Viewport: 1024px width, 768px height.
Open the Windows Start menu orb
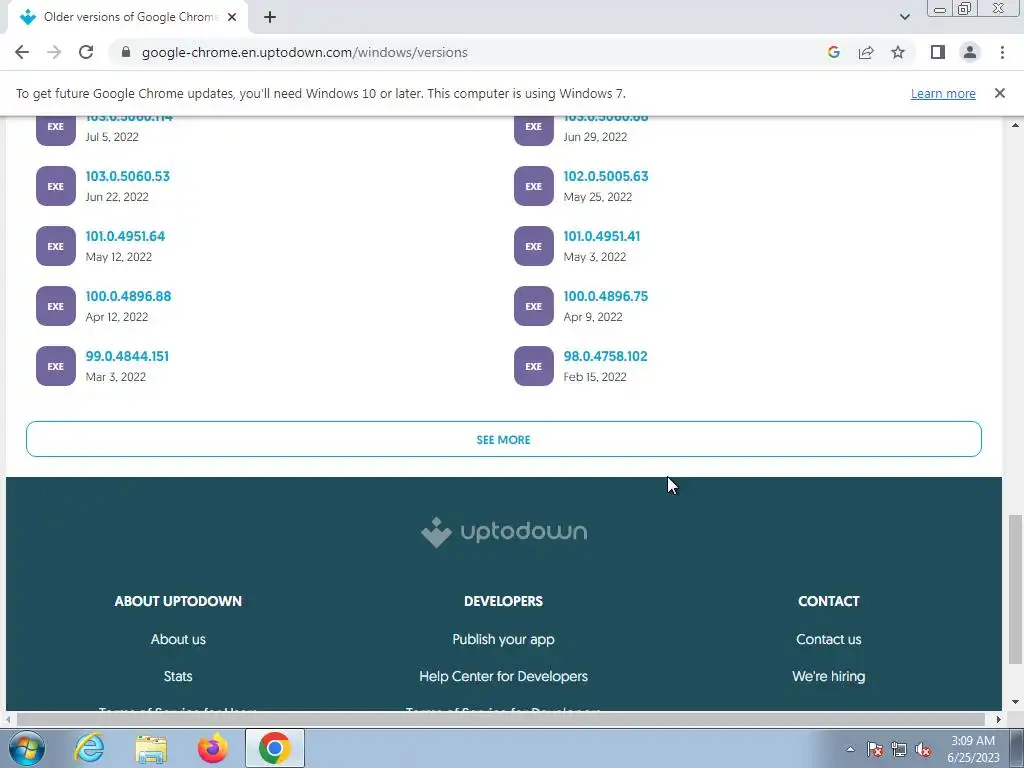coord(27,748)
